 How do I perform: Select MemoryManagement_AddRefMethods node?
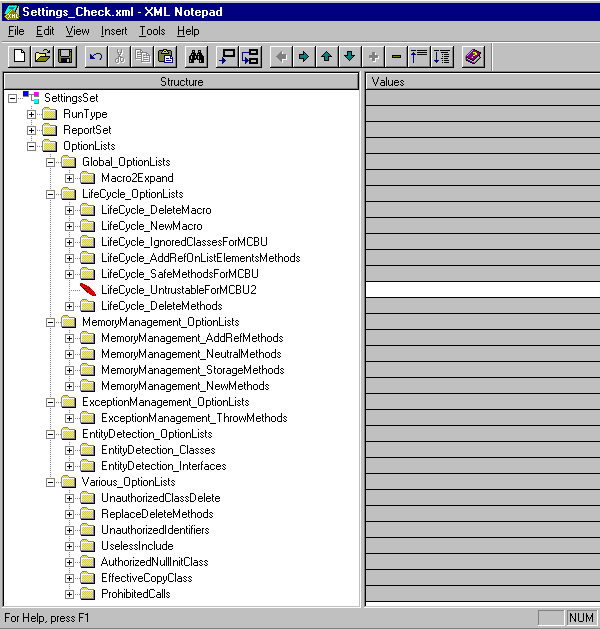[192, 338]
